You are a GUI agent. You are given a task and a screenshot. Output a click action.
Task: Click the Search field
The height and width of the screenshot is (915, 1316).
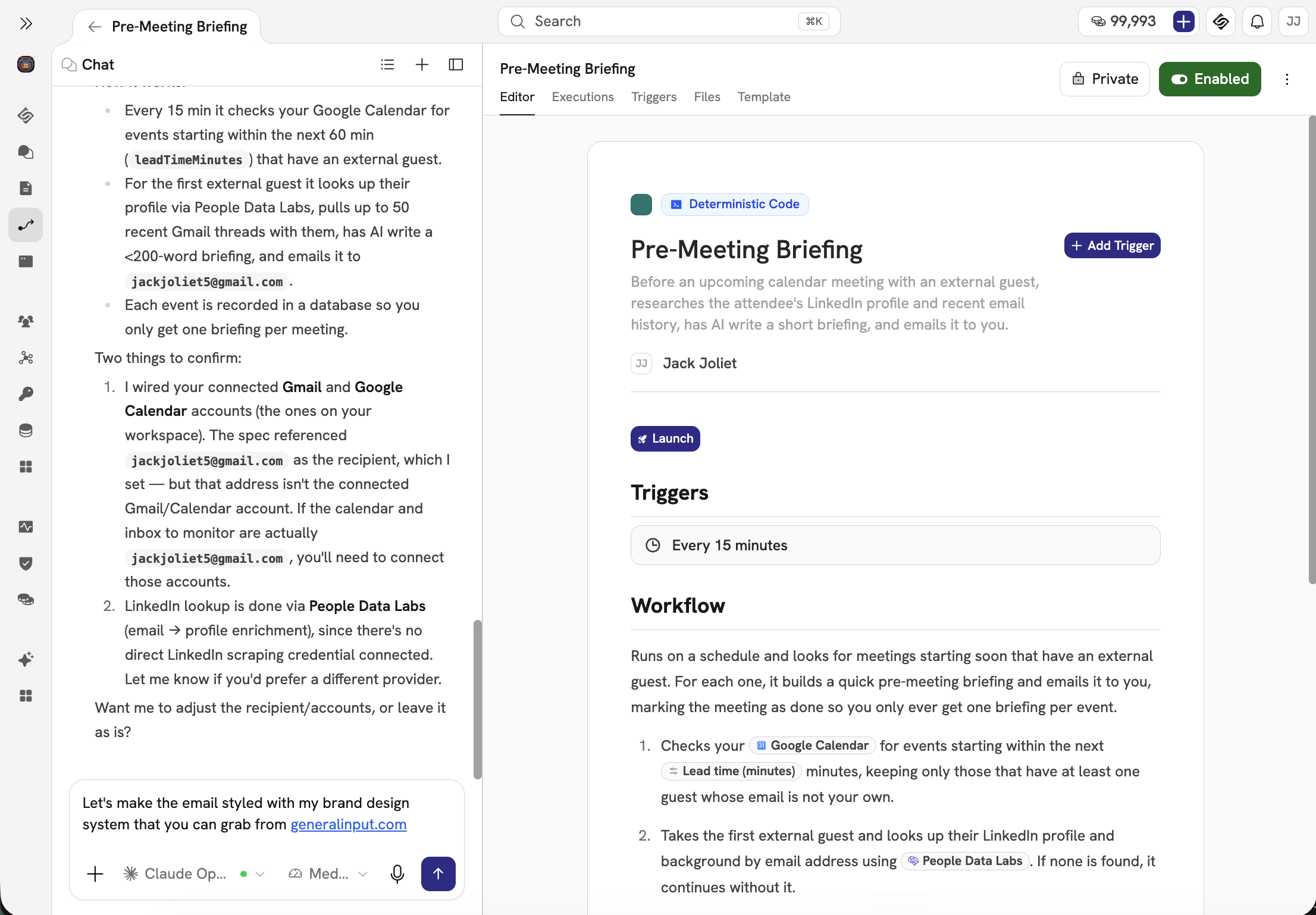tap(669, 21)
